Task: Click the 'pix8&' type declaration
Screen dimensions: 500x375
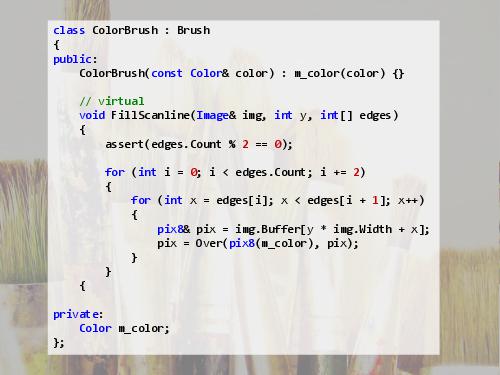Action: click(173, 229)
